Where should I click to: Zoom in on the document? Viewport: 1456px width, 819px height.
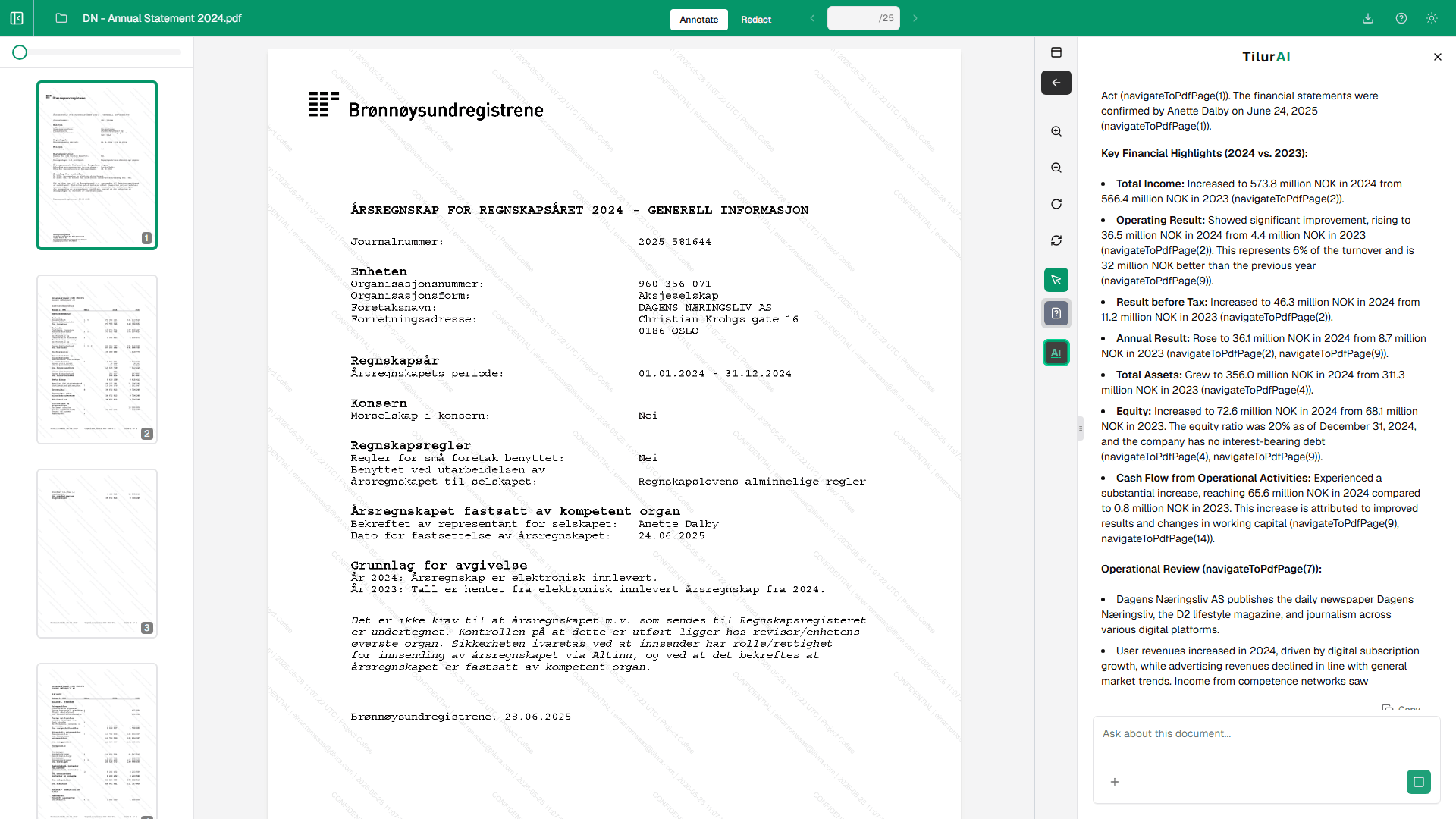[1056, 131]
